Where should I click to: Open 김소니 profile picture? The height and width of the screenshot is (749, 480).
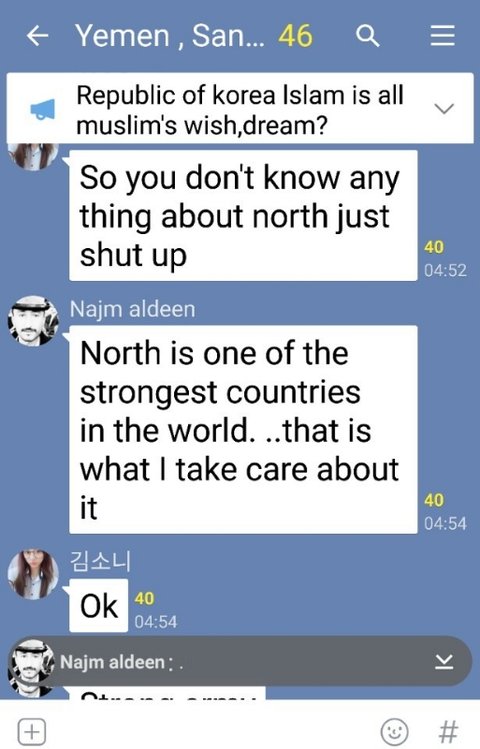[33, 574]
